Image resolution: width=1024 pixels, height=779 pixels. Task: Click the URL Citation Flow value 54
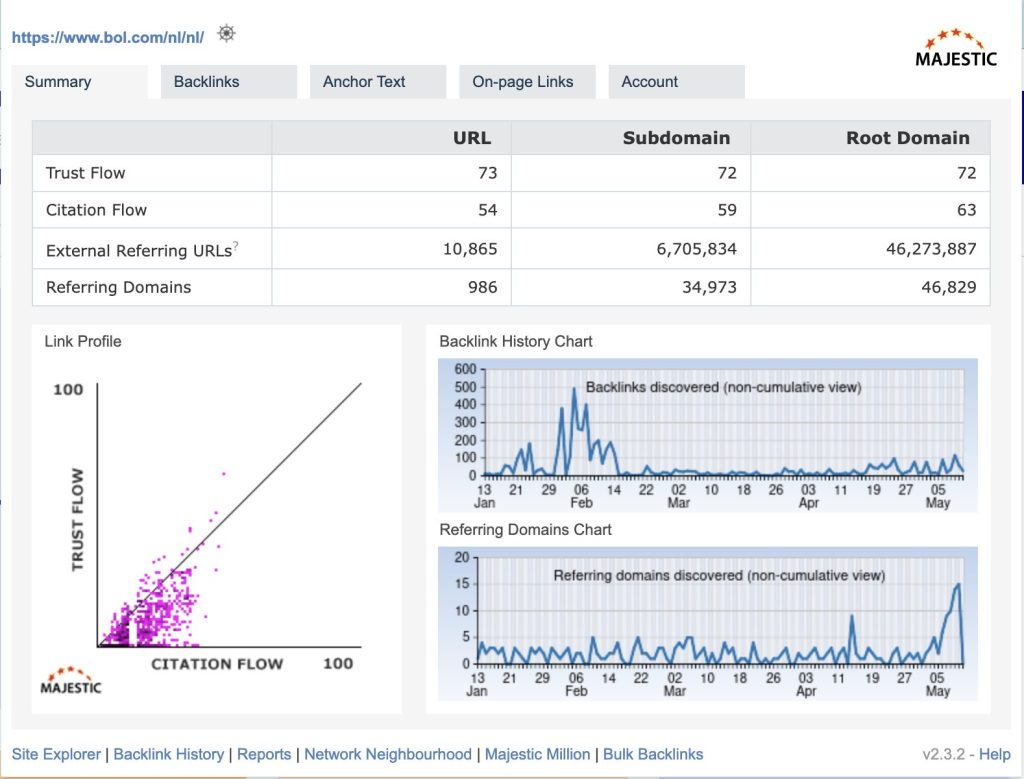point(488,210)
